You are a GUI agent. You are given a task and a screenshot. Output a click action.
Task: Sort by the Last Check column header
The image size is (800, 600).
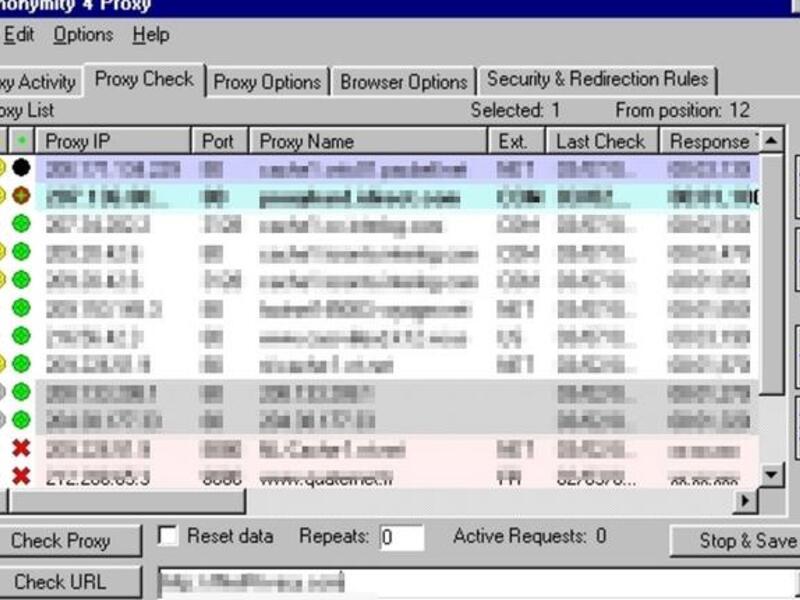tap(602, 141)
